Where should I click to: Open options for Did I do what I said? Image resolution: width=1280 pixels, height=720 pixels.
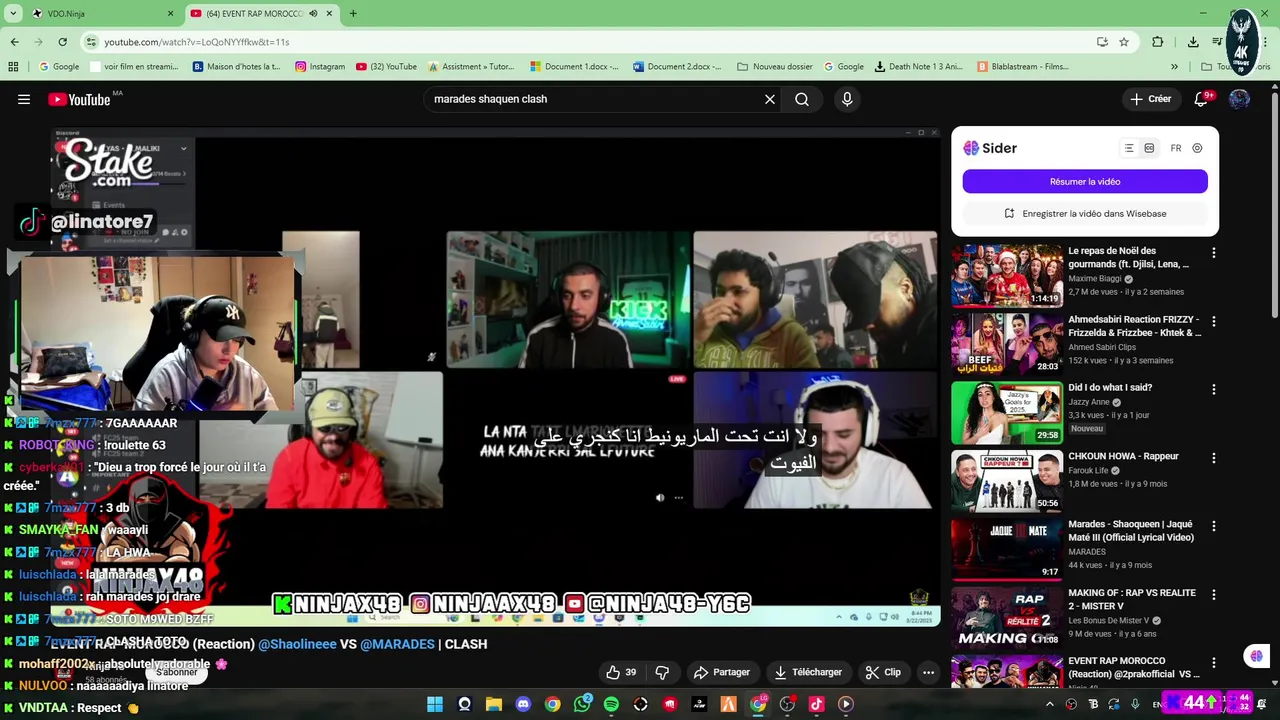[1214, 390]
